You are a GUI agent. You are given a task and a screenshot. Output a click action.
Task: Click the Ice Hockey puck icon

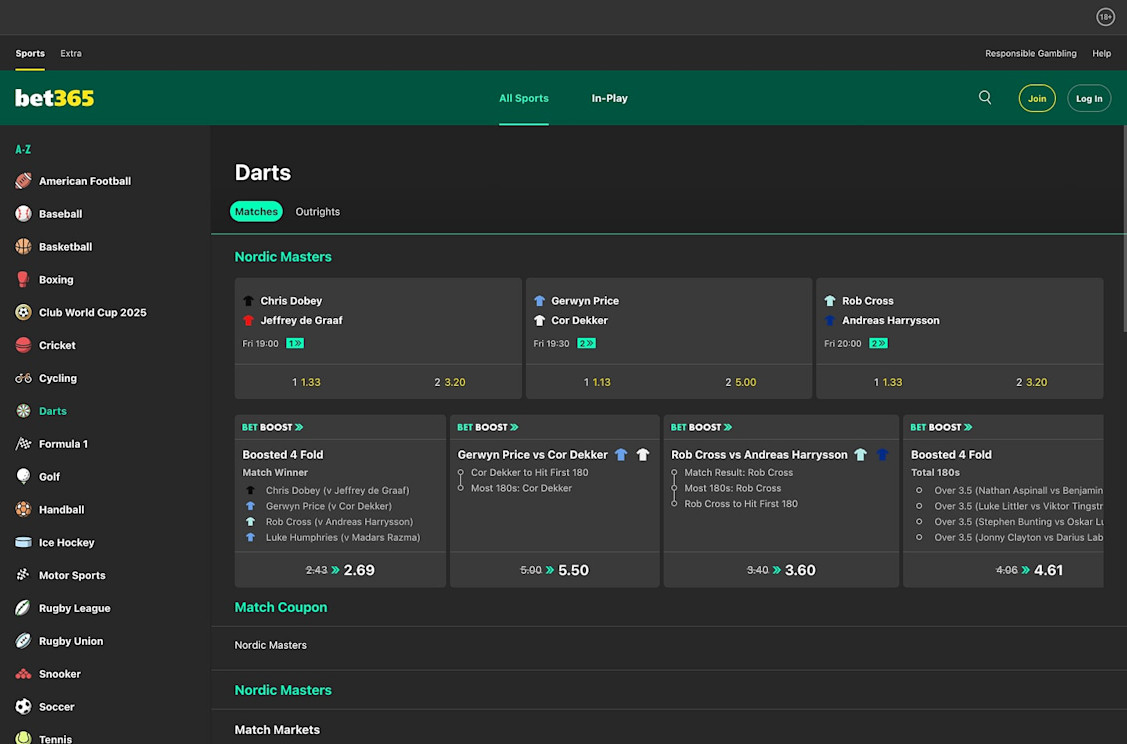click(23, 543)
